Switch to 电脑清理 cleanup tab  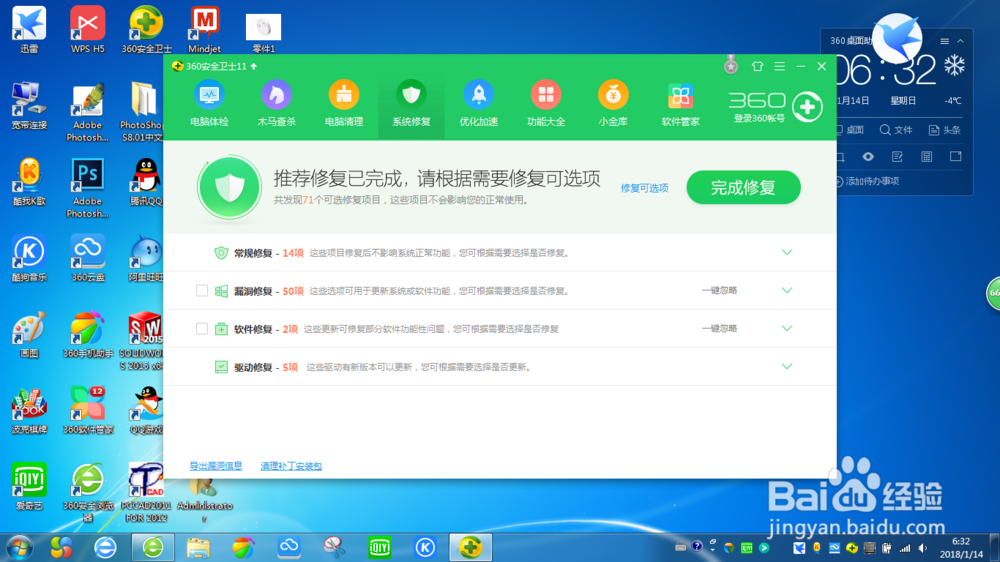click(x=344, y=104)
